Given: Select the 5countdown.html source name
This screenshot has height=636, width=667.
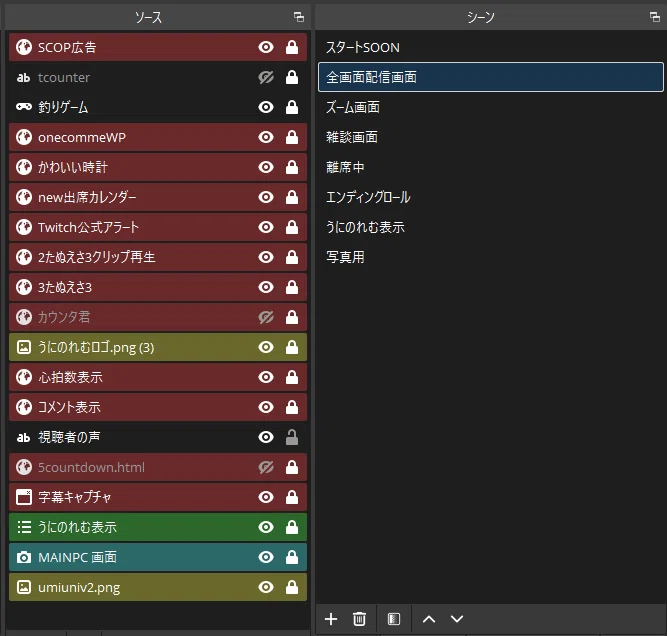Looking at the screenshot, I should tap(91, 468).
